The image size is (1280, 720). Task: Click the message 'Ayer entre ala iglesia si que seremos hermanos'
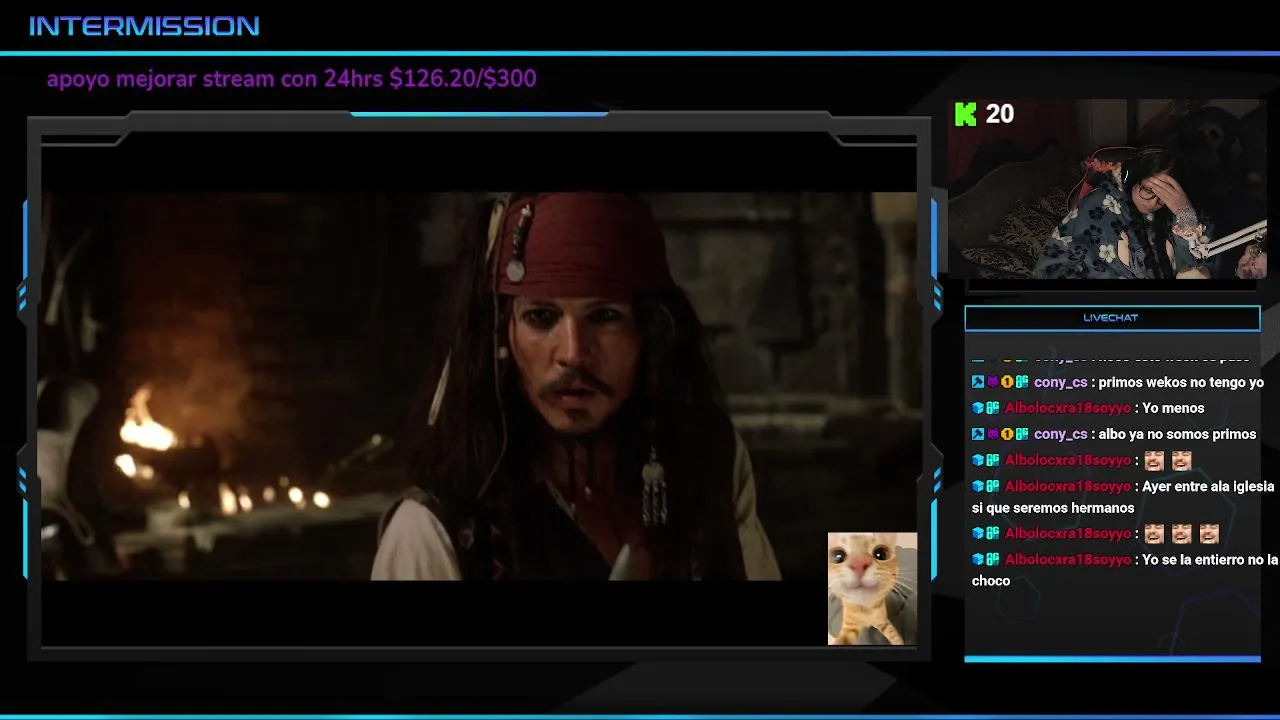(x=1123, y=497)
